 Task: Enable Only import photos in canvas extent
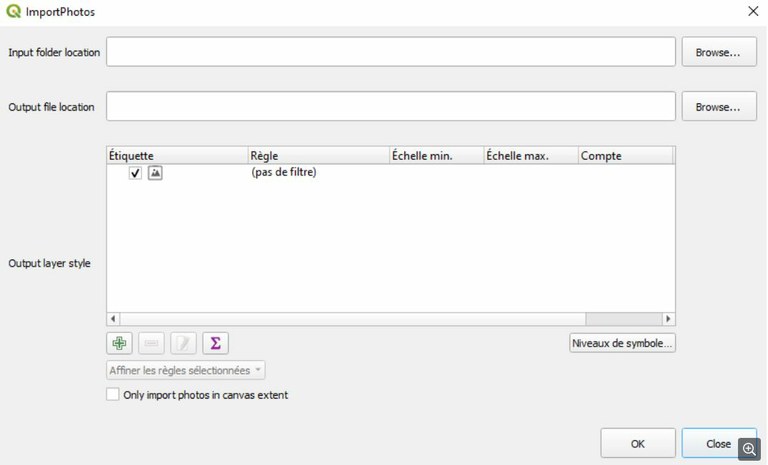click(113, 395)
